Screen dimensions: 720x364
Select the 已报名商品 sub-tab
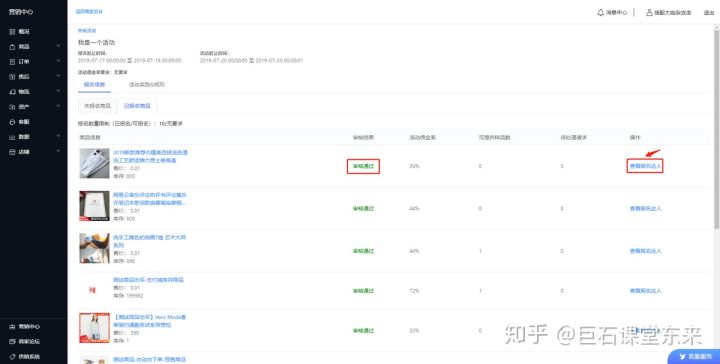tap(137, 106)
